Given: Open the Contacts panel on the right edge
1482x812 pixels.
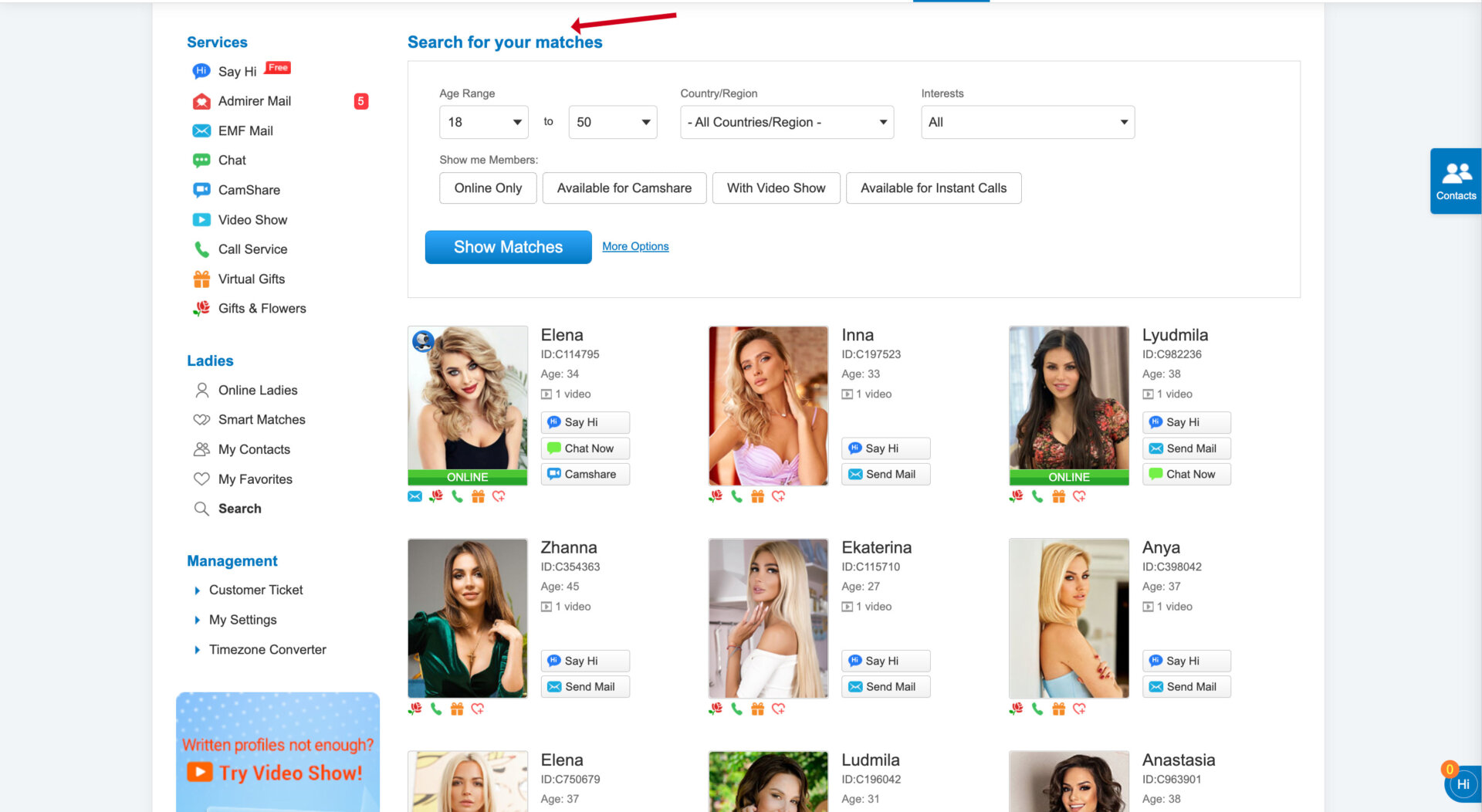Looking at the screenshot, I should (x=1455, y=180).
